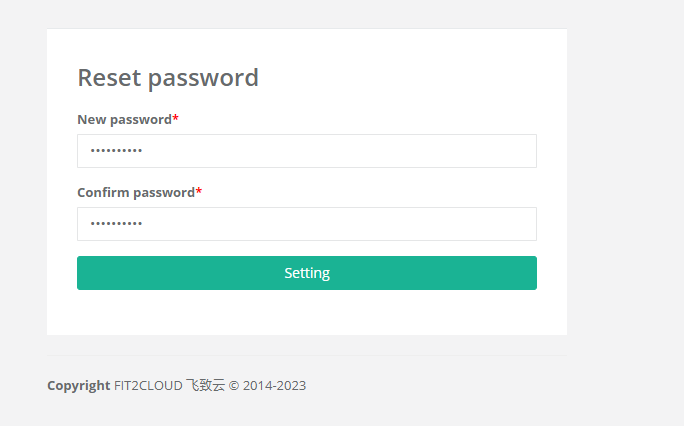Focus the New password input field
684x426 pixels.
[306, 151]
